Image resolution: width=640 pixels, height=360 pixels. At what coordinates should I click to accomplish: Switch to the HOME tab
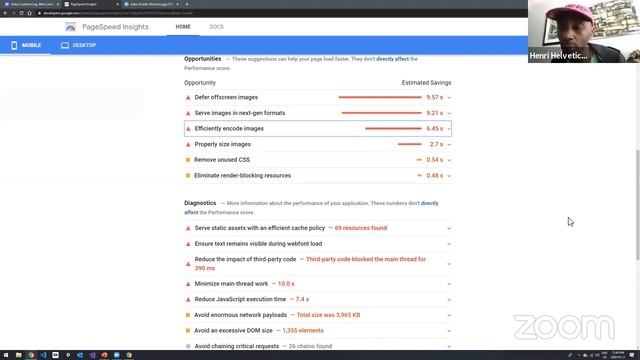183,27
